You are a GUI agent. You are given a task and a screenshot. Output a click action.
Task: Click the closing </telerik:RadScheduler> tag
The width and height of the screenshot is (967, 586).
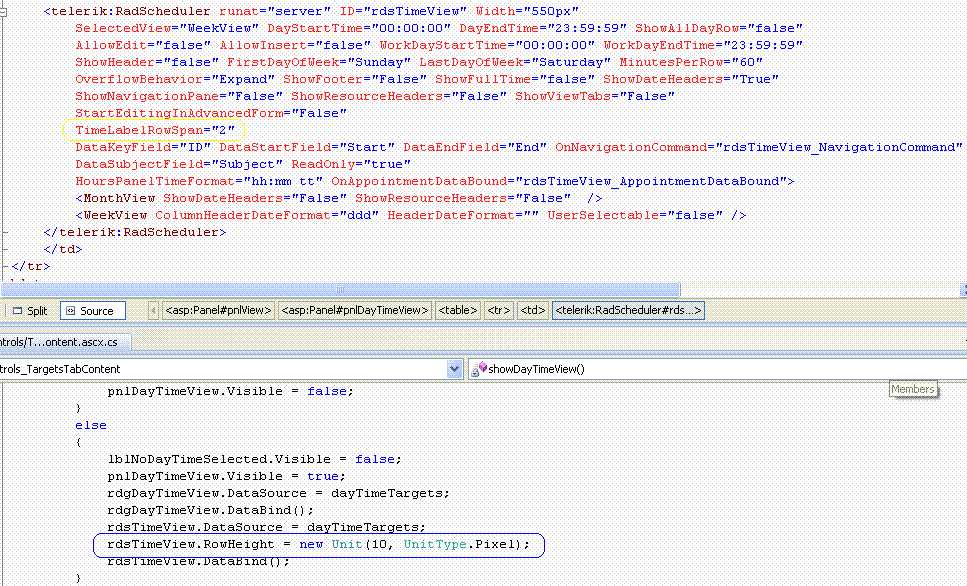(x=135, y=233)
